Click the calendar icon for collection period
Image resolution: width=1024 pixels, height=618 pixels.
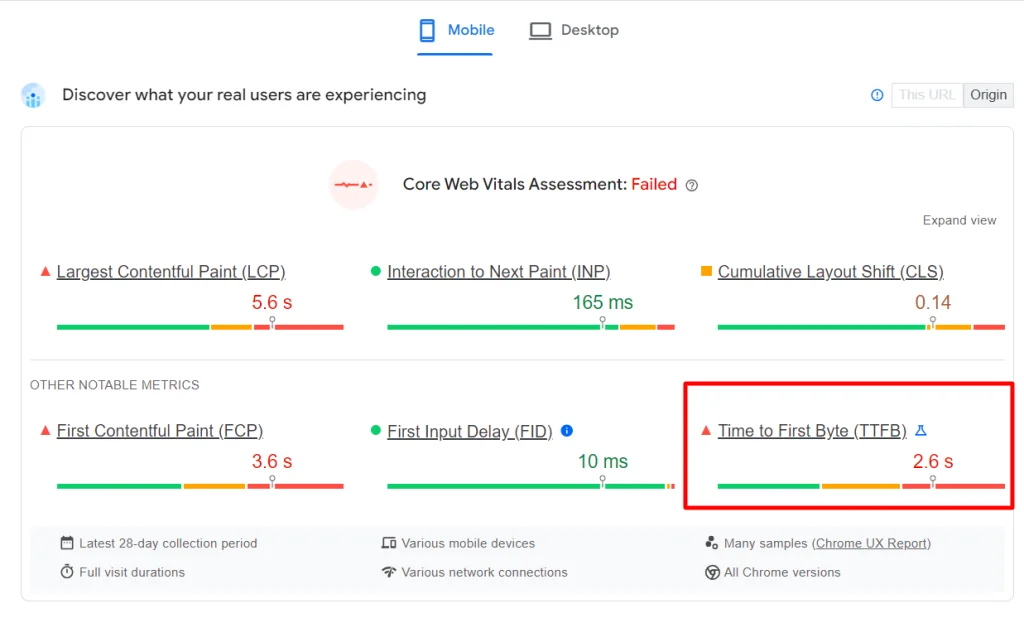67,543
